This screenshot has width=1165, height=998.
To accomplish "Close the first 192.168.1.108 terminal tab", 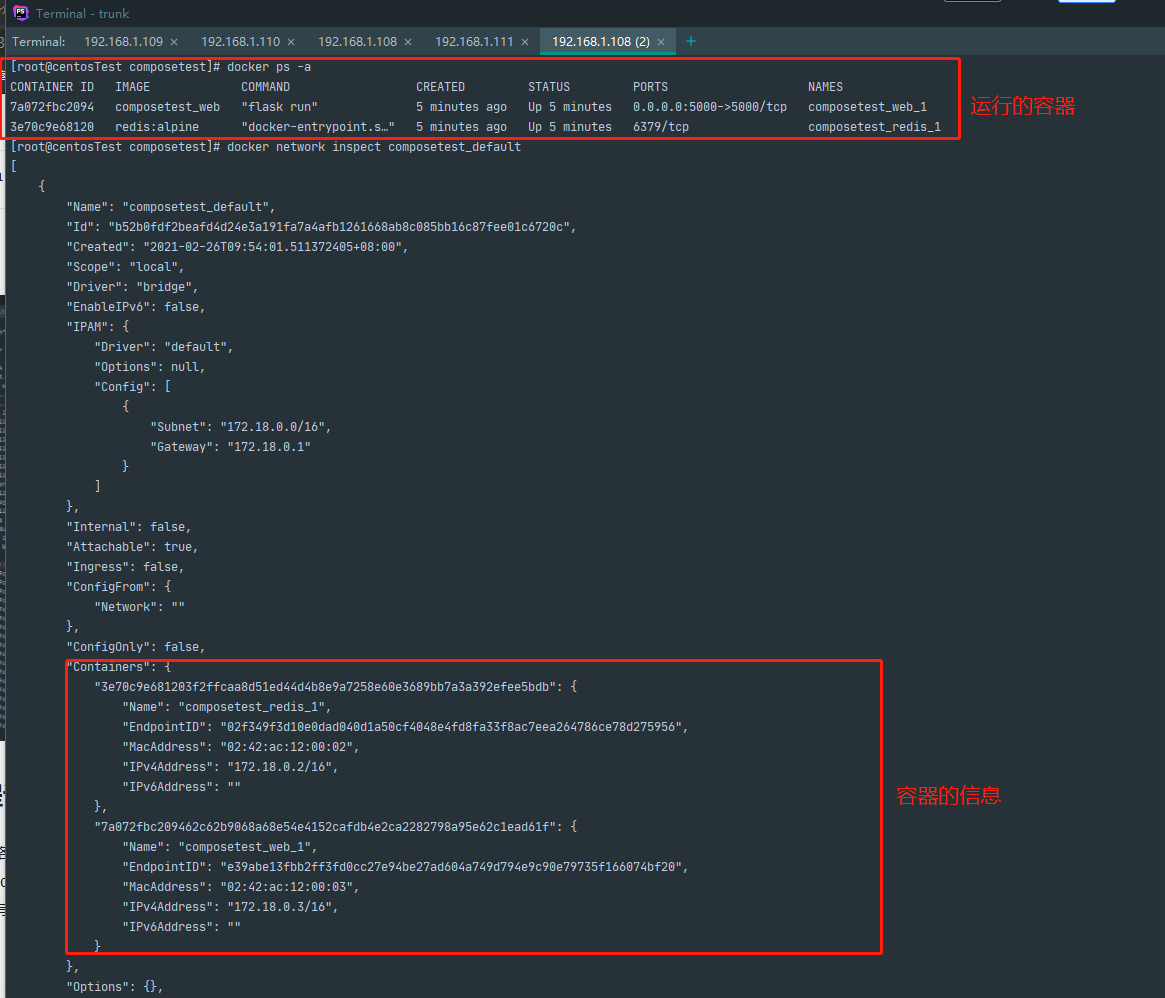I will [x=408, y=42].
